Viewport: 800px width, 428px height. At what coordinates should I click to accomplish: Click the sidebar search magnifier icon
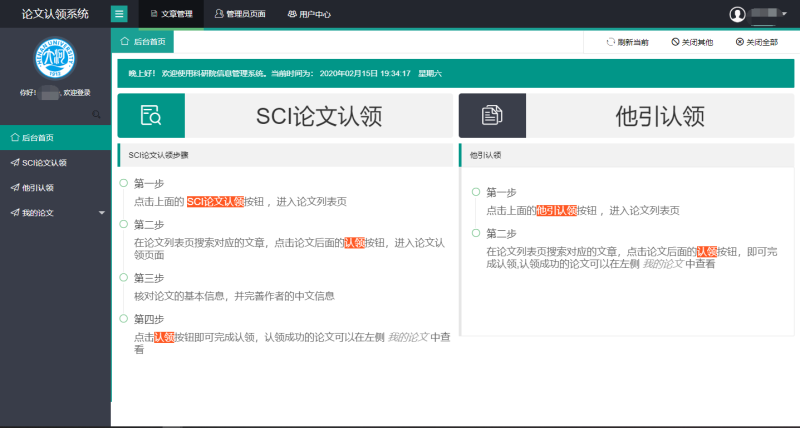(x=96, y=115)
